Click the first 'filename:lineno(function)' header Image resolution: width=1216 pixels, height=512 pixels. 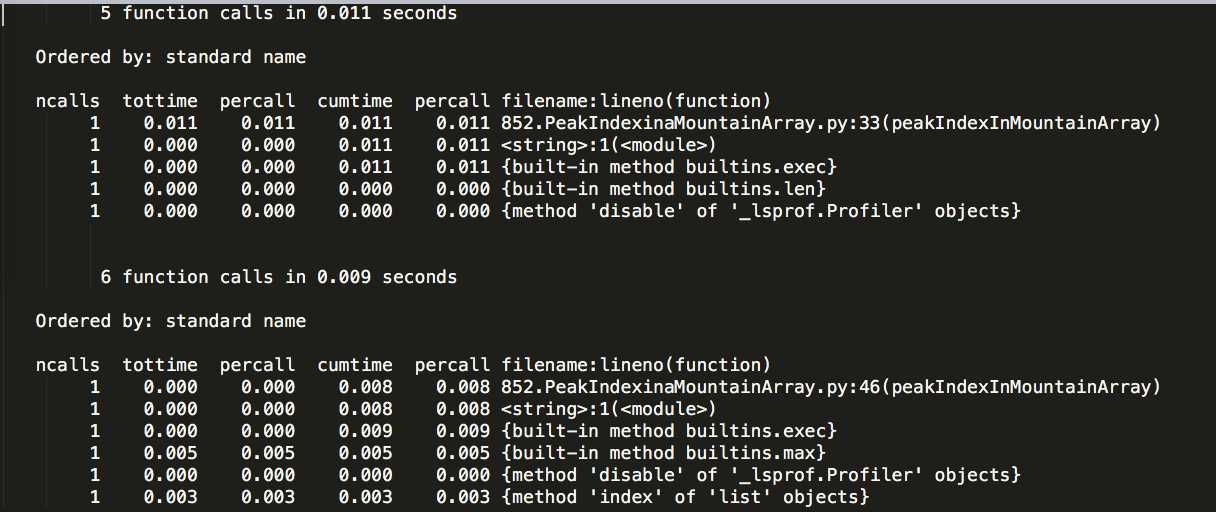click(x=636, y=101)
